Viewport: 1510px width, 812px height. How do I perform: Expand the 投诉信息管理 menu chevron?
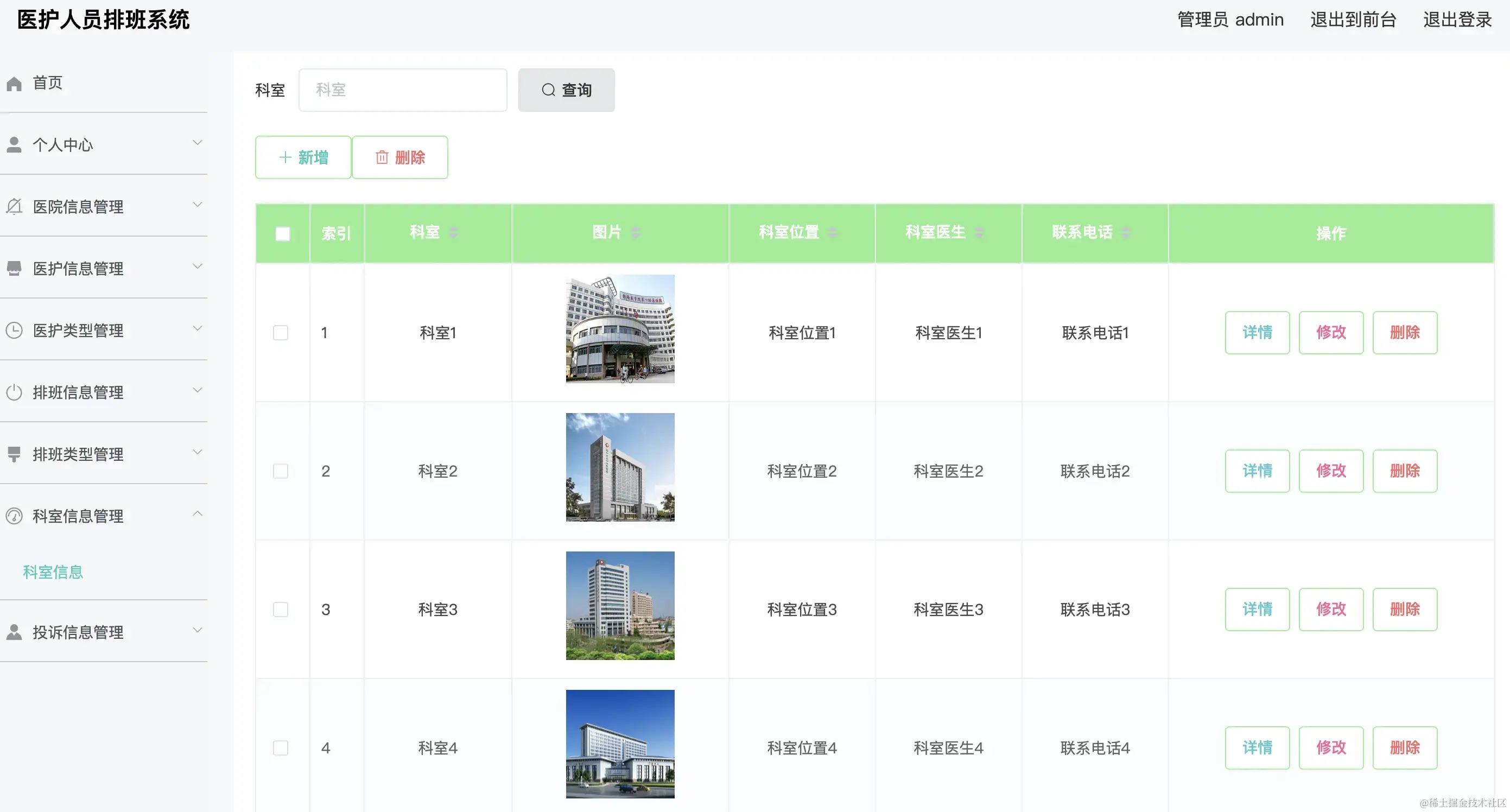198,630
